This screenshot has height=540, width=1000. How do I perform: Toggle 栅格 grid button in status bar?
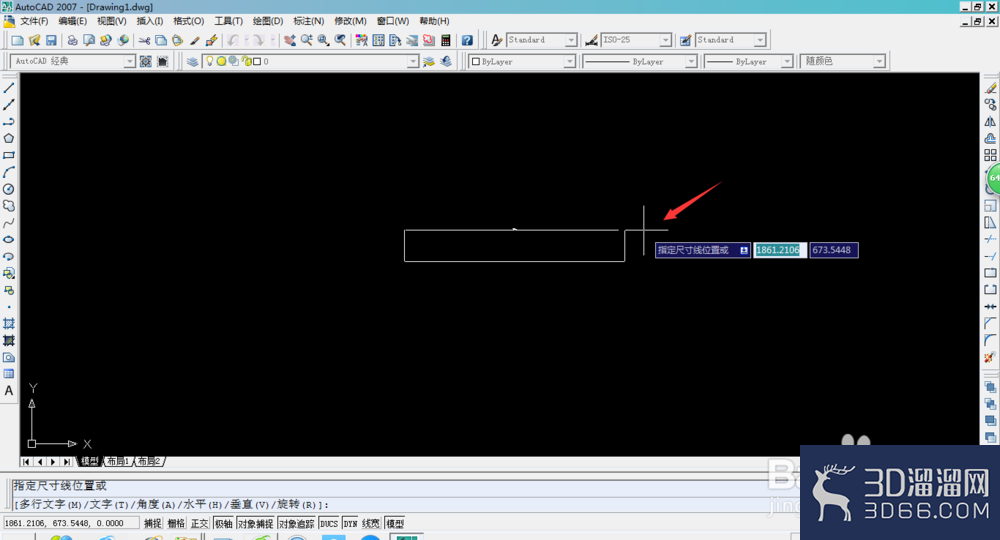click(x=176, y=523)
